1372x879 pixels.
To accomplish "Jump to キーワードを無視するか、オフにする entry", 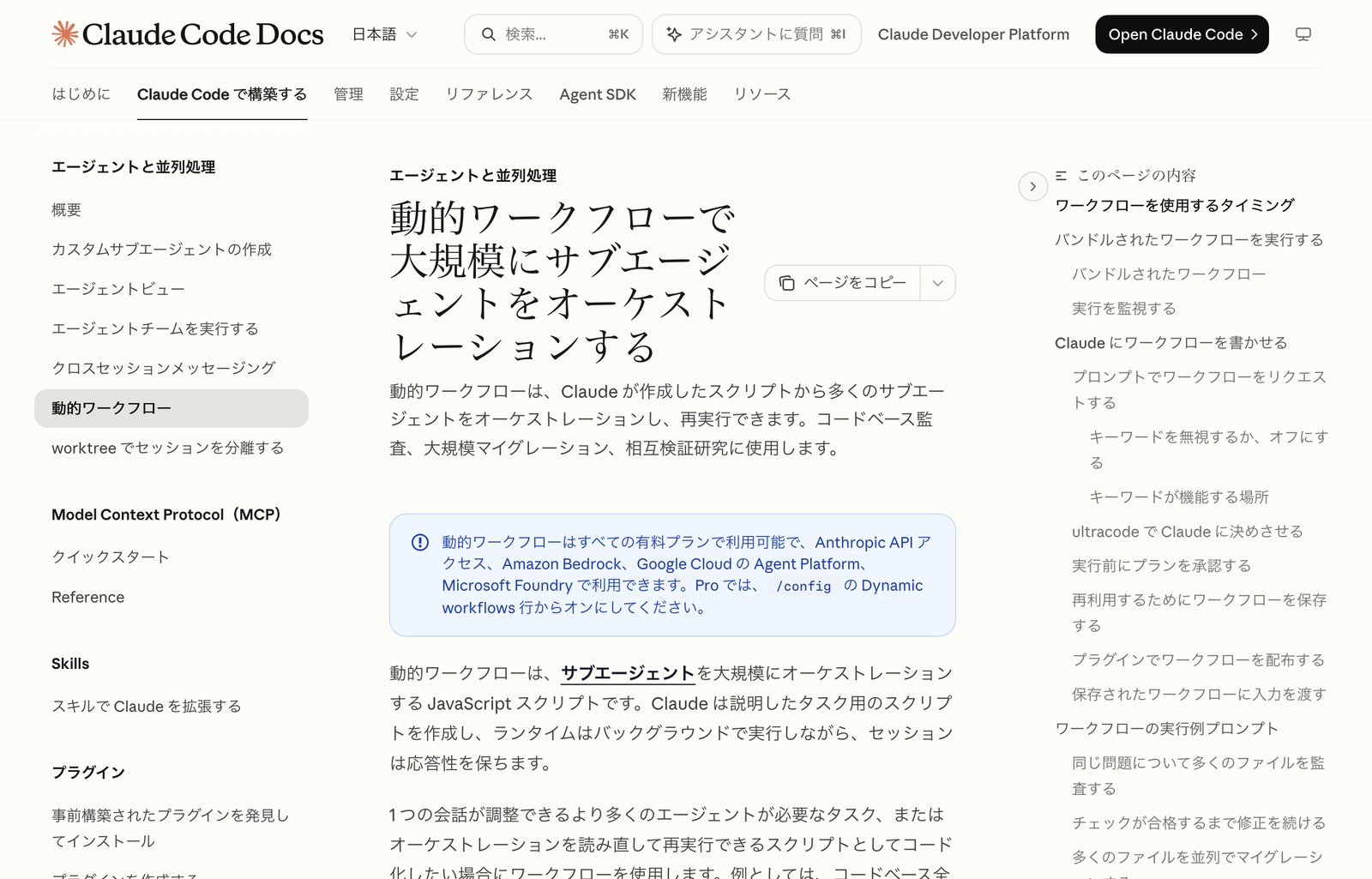I will pos(1209,449).
